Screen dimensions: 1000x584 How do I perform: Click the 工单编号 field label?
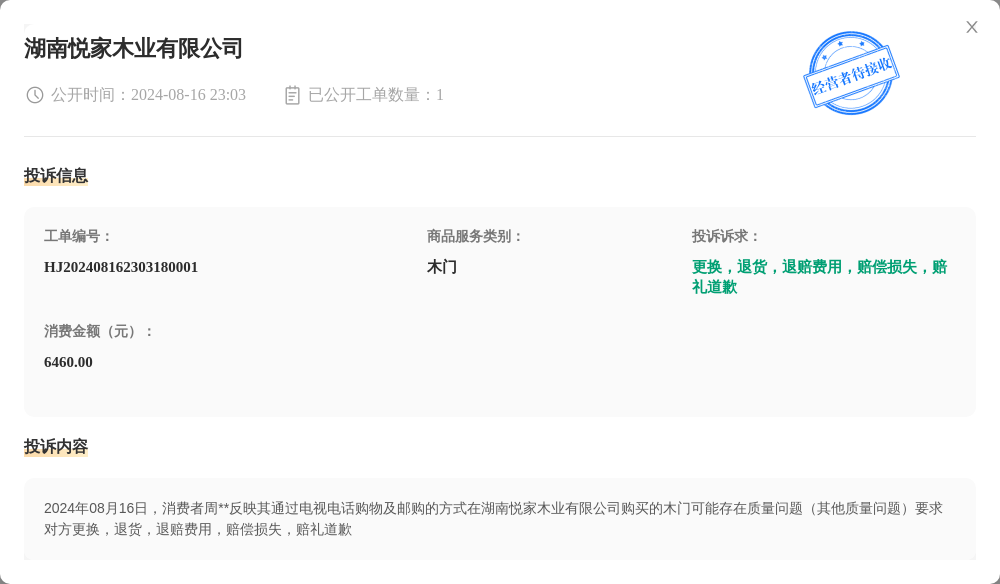coord(78,236)
